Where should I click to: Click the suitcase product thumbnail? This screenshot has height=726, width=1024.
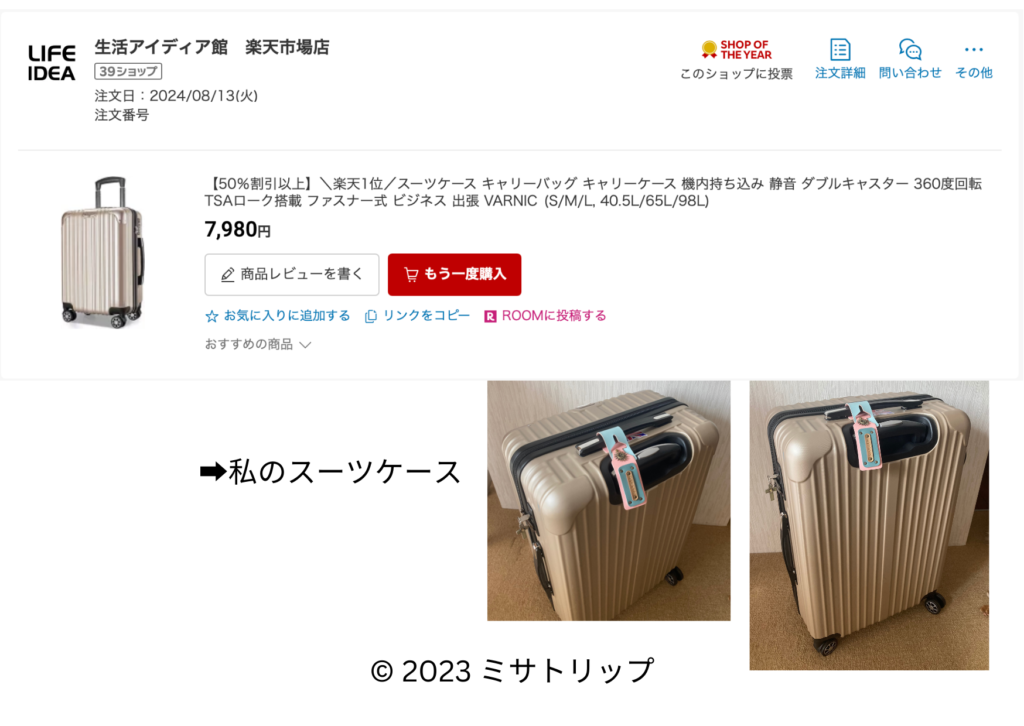click(103, 252)
